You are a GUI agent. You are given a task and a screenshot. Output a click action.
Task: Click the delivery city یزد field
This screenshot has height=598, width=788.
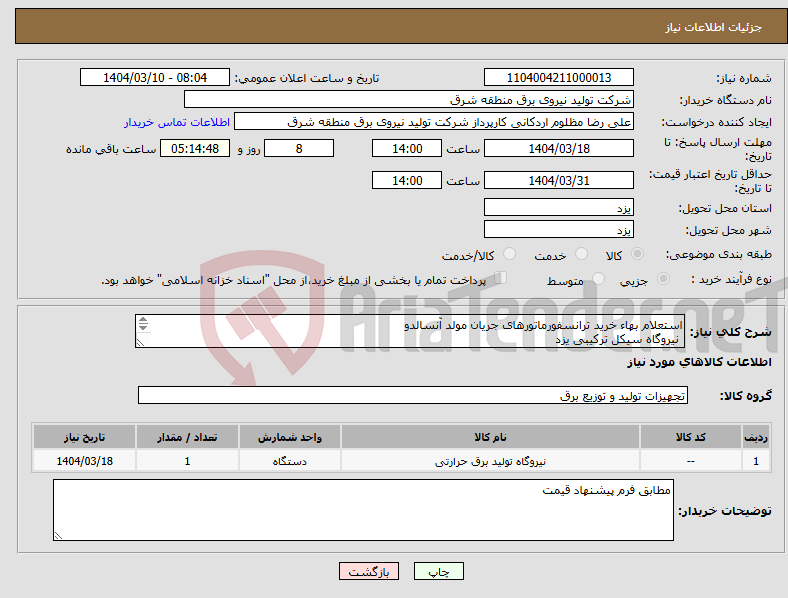(559, 229)
